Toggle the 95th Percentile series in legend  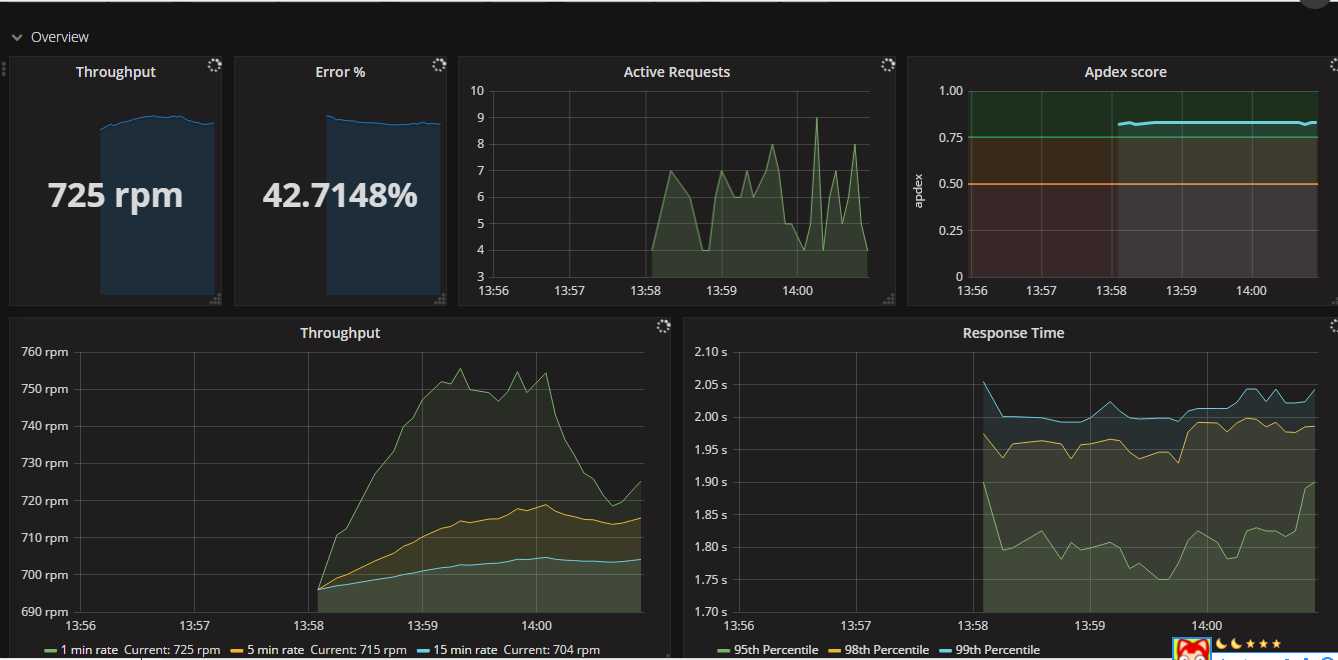click(x=776, y=650)
